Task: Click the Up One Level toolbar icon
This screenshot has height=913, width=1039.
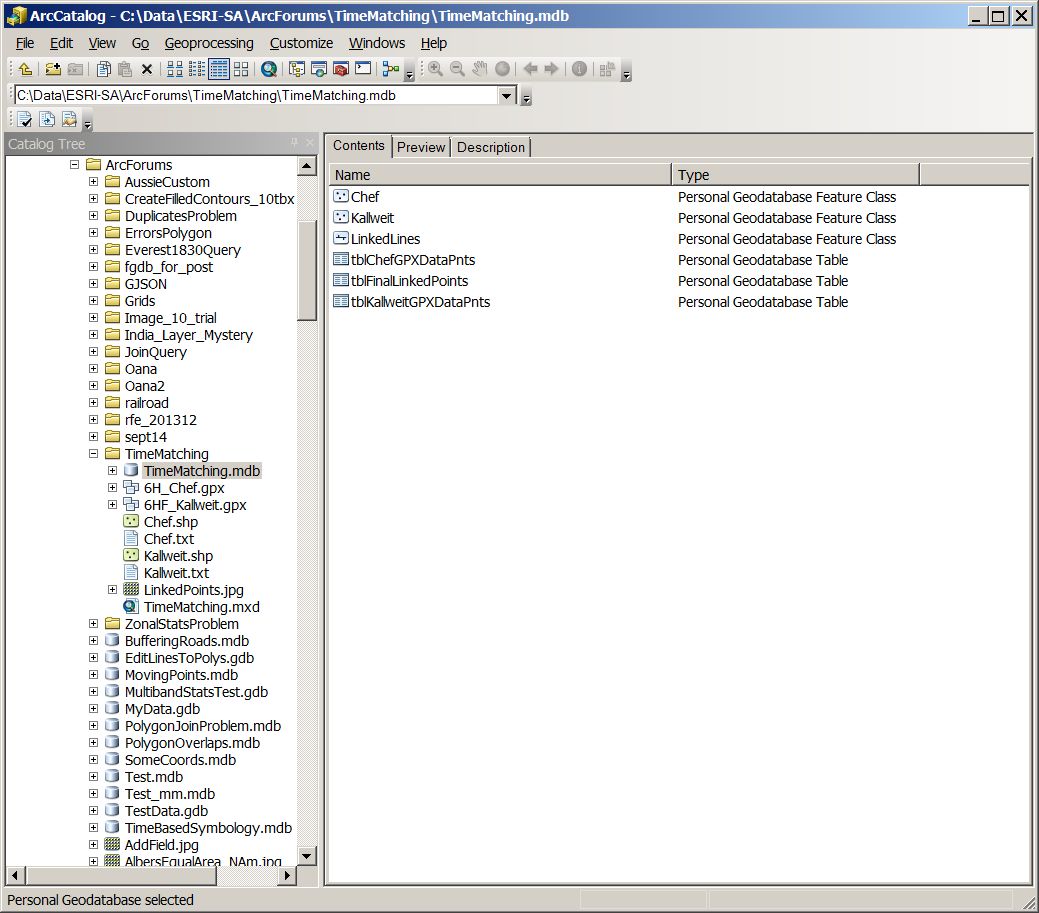Action: pyautogui.click(x=25, y=69)
